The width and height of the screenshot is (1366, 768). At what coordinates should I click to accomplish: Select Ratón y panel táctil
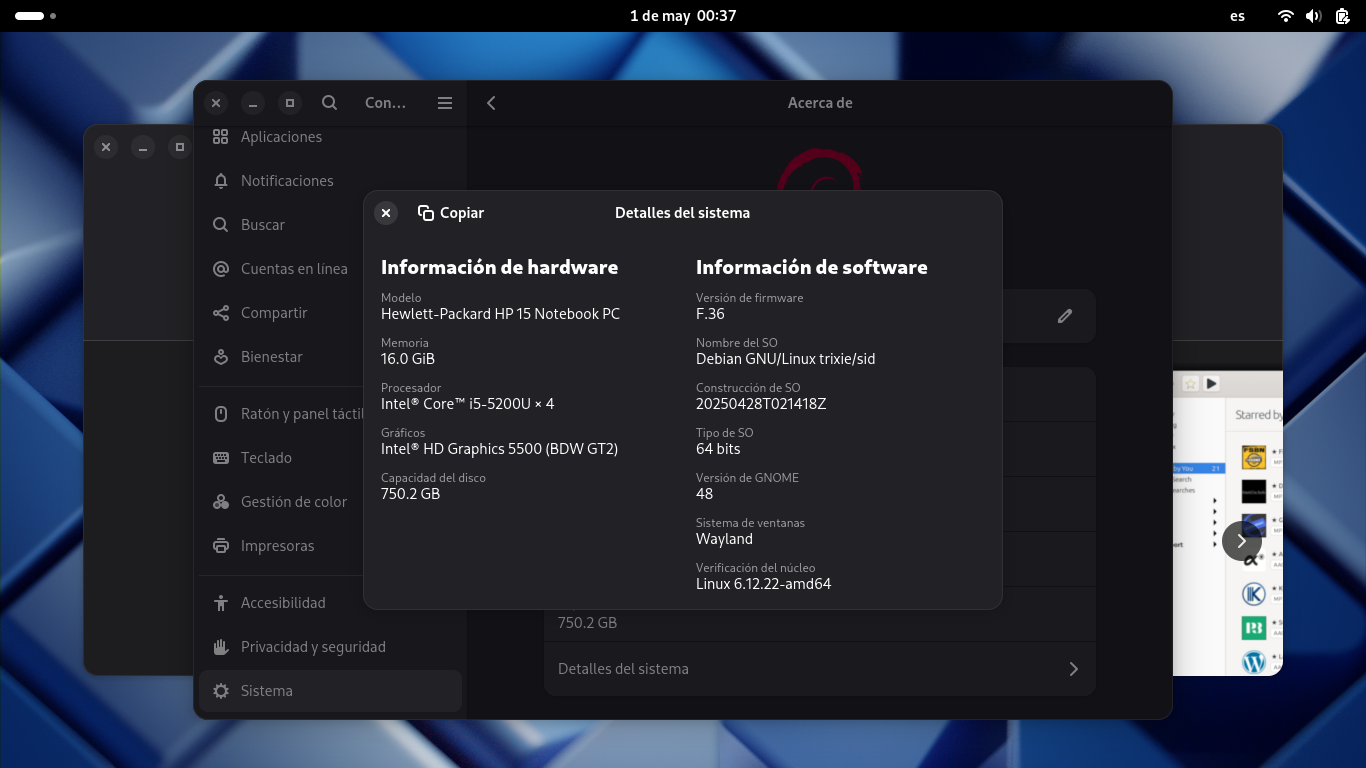(330, 414)
